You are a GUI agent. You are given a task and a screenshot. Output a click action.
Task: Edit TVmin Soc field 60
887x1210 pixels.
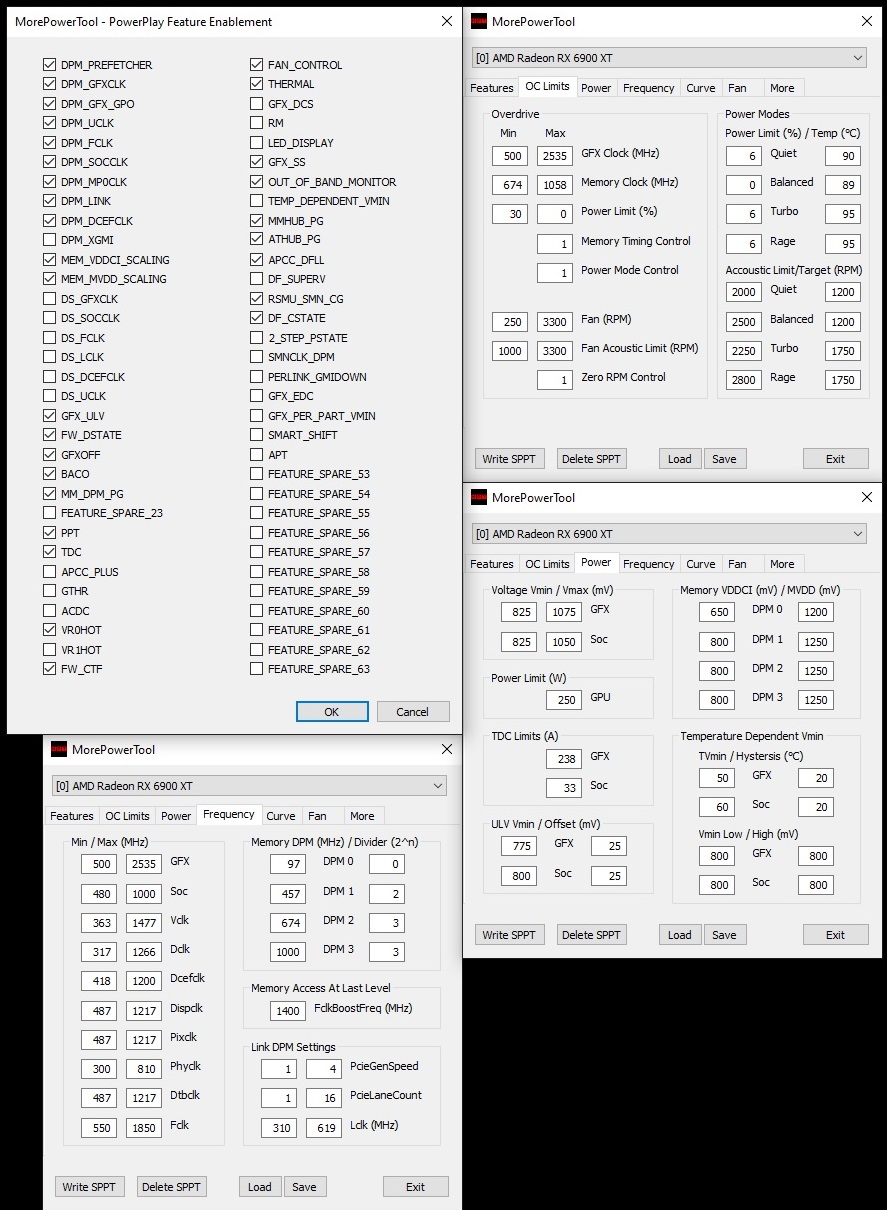(717, 807)
